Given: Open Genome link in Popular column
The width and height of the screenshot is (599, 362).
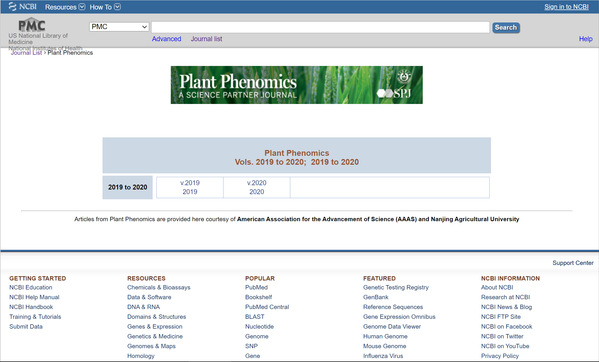Looking at the screenshot, I should 257,336.
